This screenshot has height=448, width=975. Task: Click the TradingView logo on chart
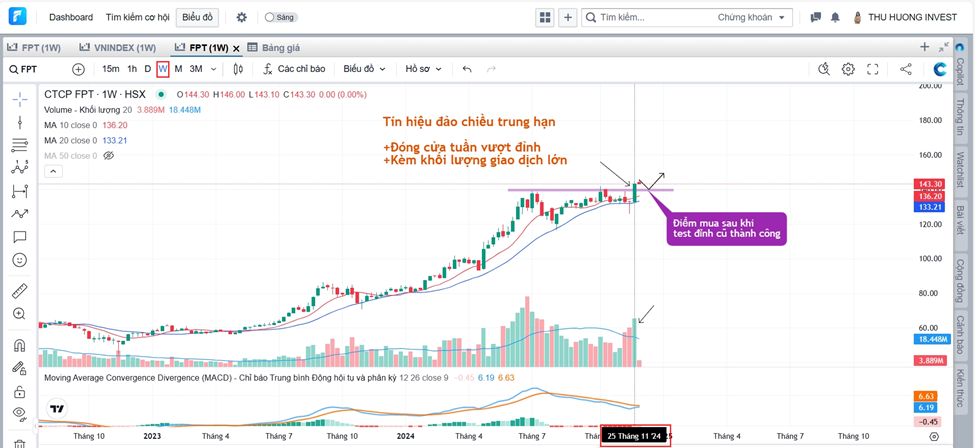pyautogui.click(x=57, y=409)
